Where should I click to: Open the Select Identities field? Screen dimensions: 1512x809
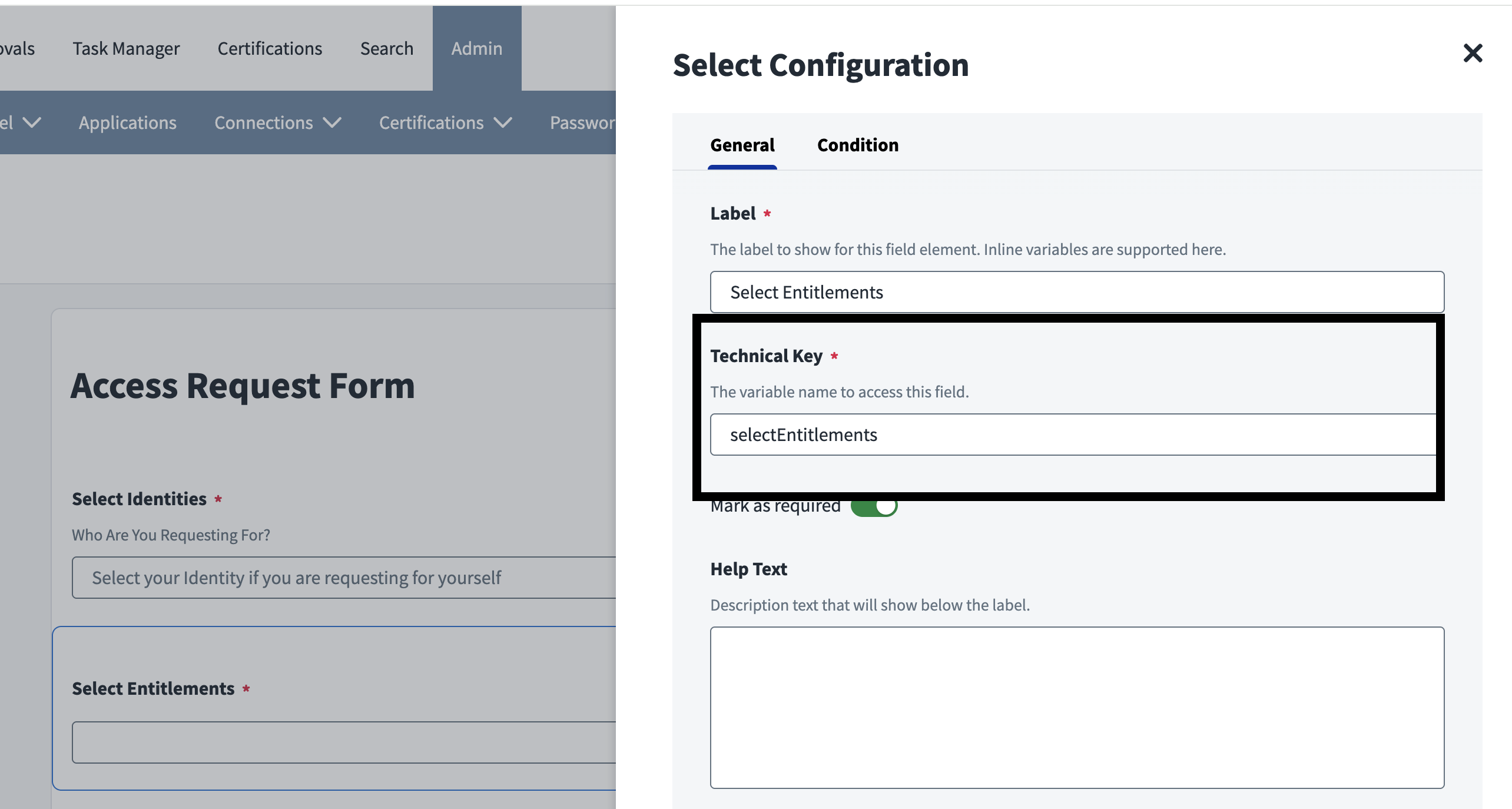(344, 578)
